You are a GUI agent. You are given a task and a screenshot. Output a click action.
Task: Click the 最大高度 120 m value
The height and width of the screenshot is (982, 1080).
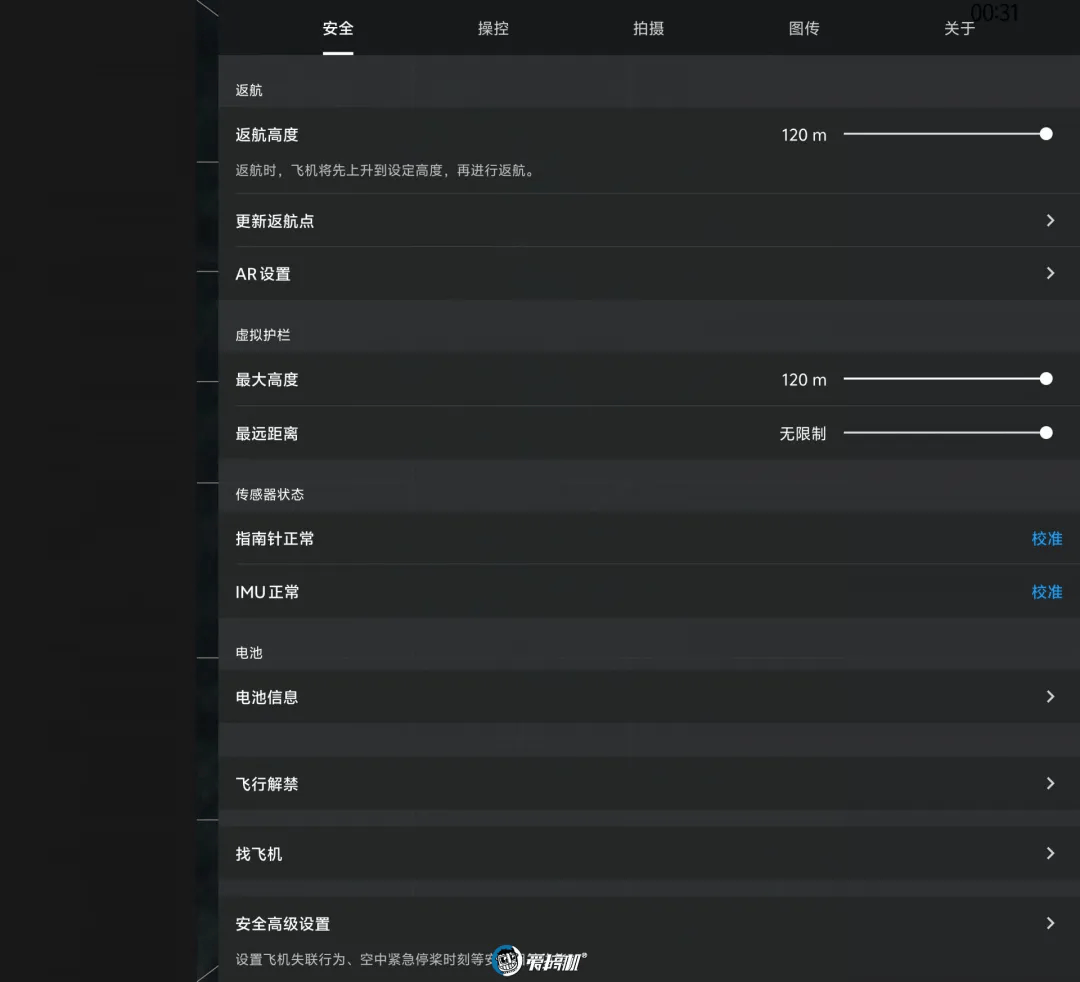(x=804, y=380)
